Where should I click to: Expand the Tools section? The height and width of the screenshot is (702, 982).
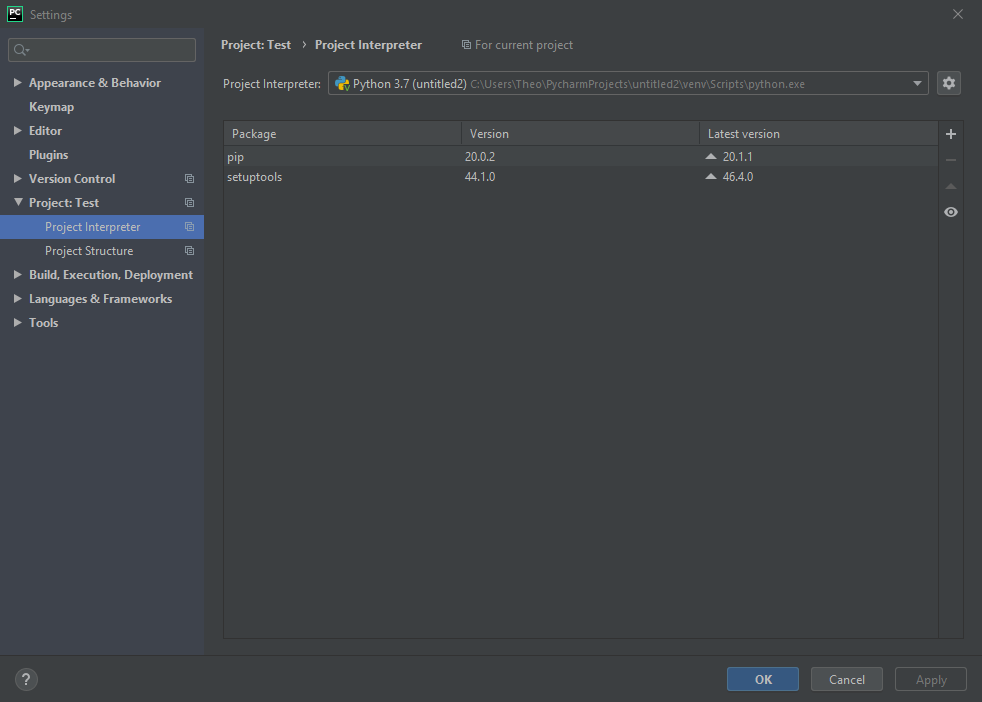[x=18, y=323]
